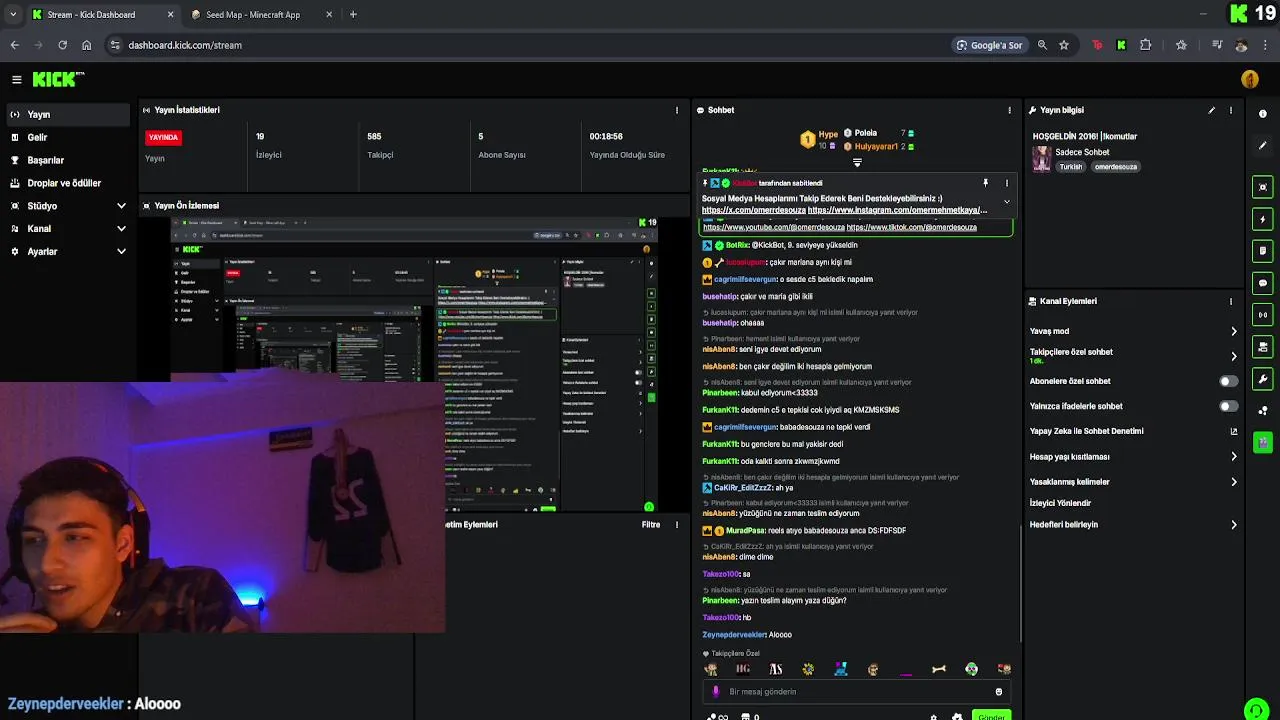Open the x.com/omerrdesouza pinned link
This screenshot has height=720, width=1280.
tap(753, 210)
